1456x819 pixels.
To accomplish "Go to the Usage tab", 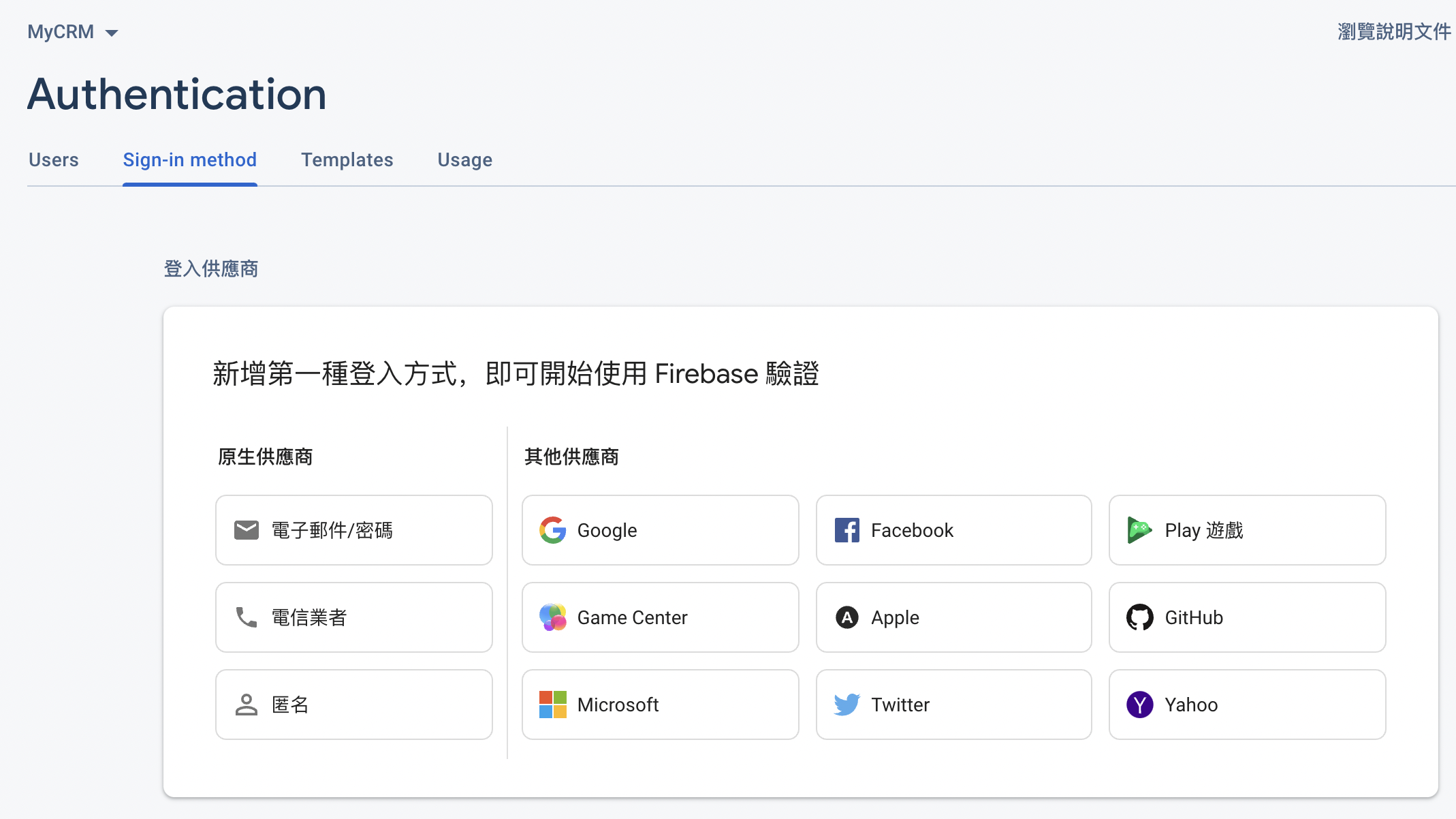I will (464, 160).
